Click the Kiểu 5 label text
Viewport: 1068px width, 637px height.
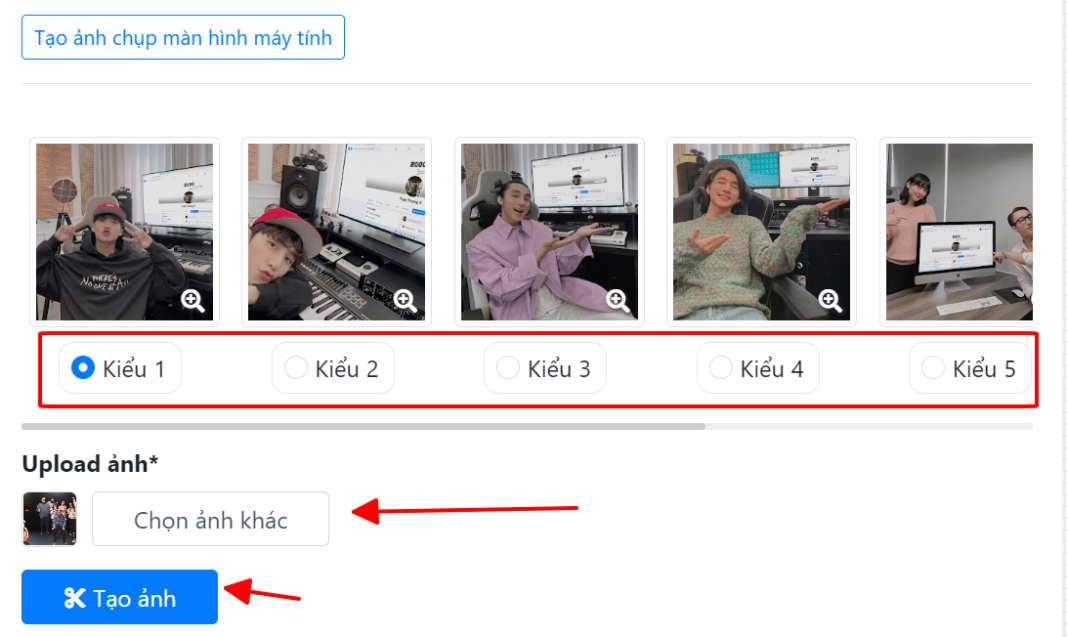tap(984, 369)
